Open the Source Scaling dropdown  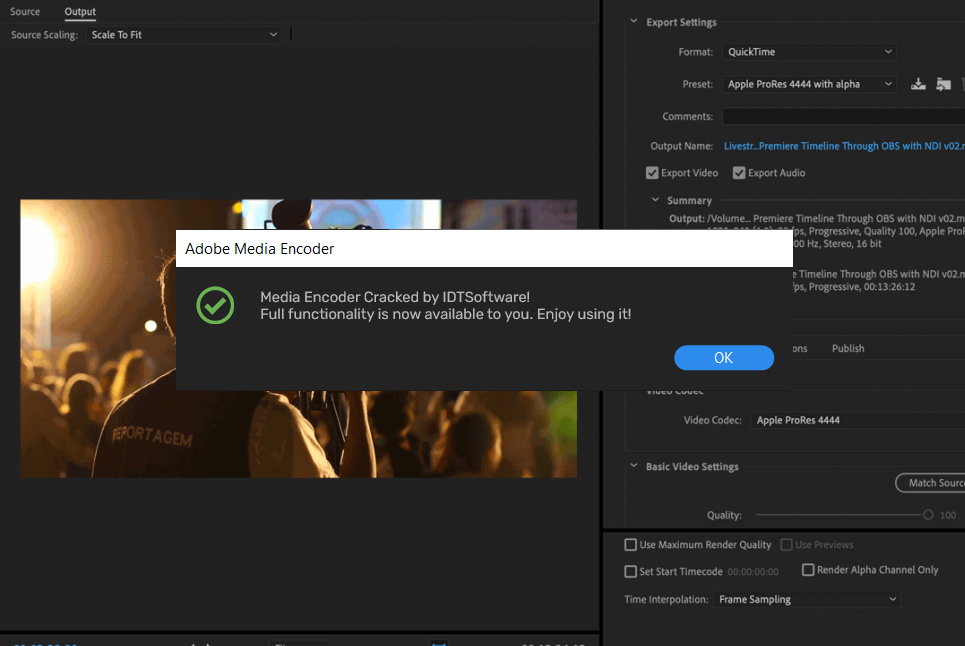(183, 35)
